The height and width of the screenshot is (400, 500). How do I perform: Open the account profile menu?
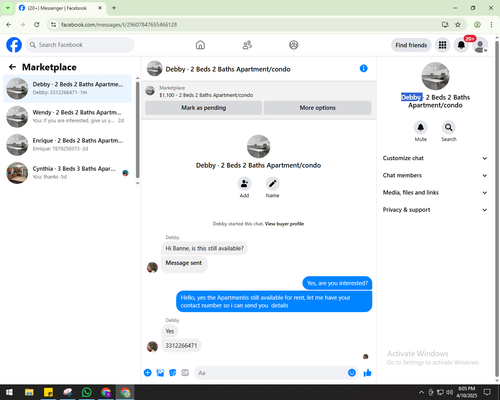coord(480,45)
